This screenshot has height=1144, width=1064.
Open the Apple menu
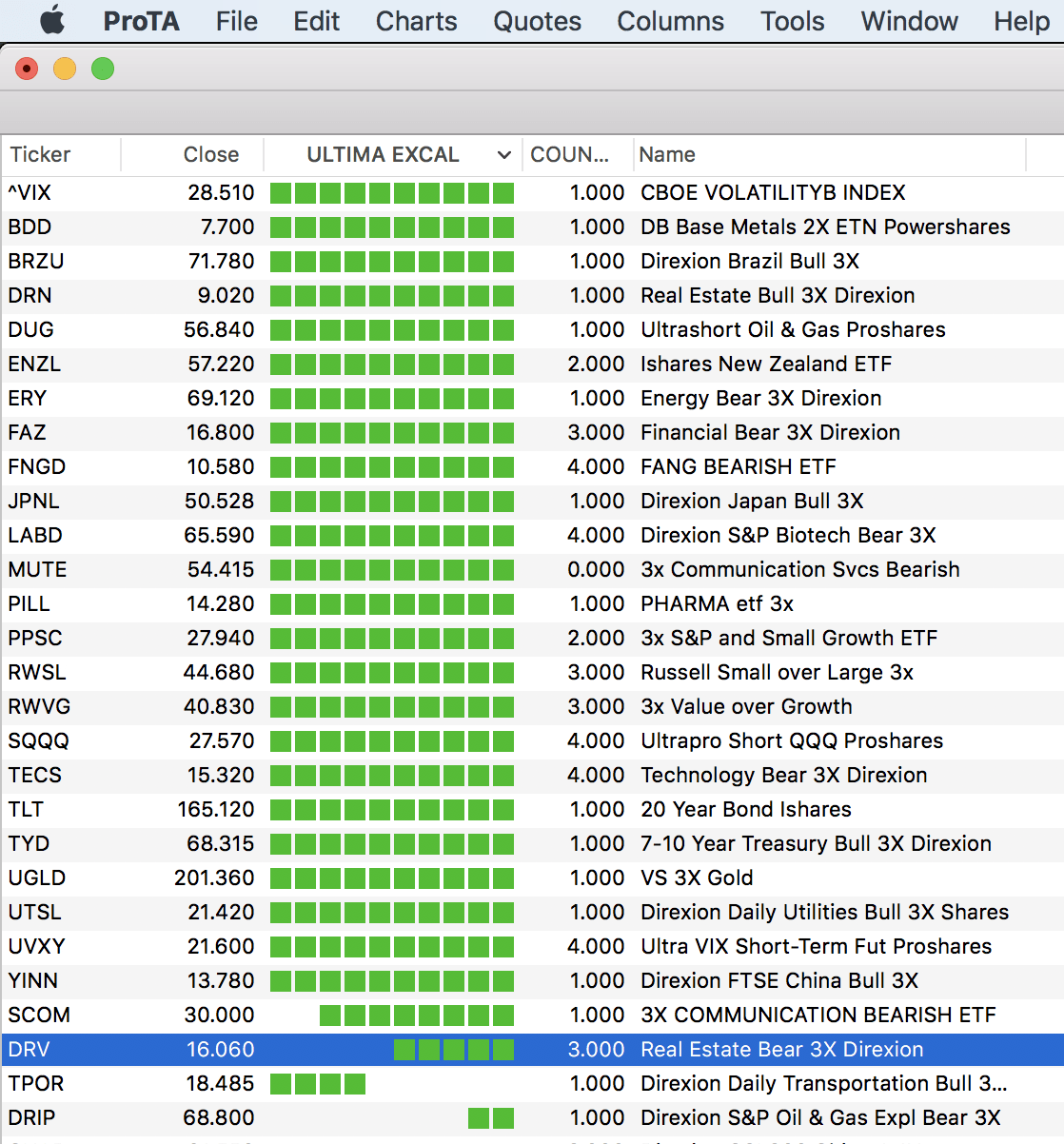point(52,21)
